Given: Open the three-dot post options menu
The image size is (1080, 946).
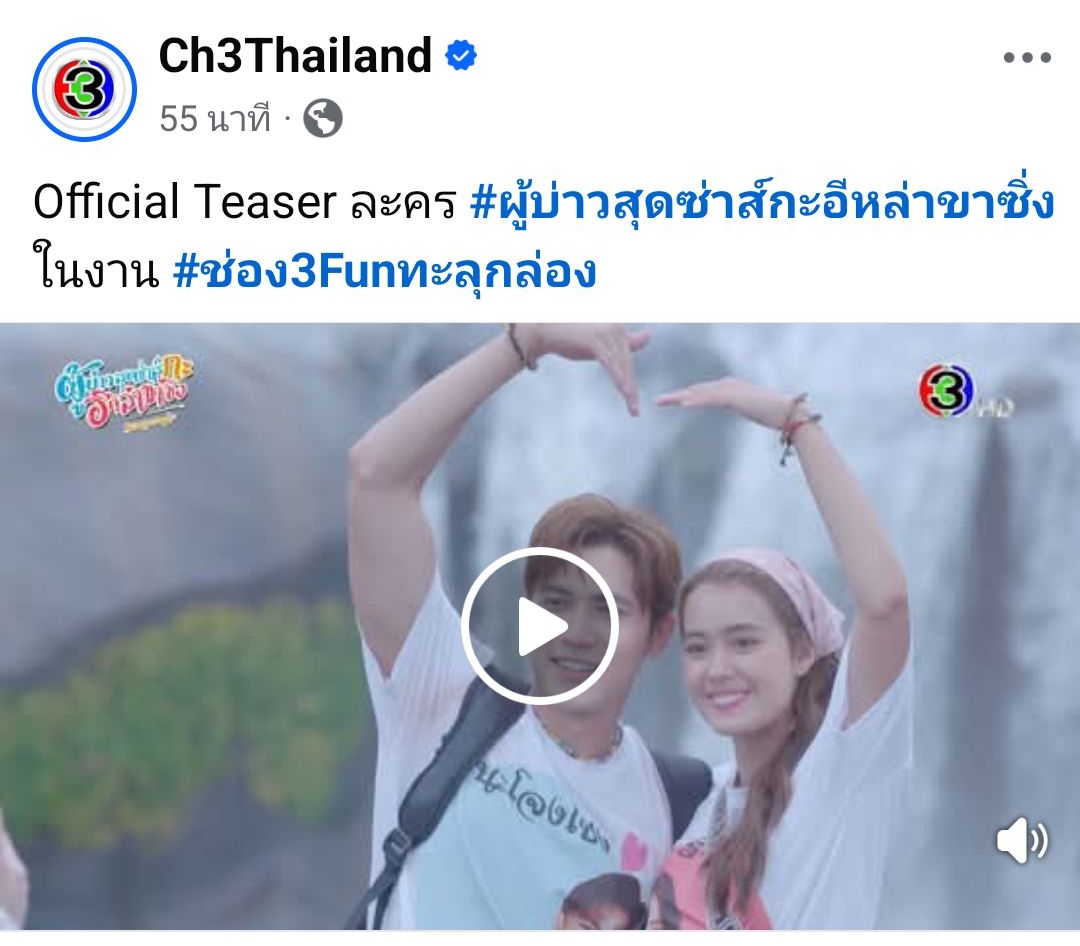Looking at the screenshot, I should tap(1027, 57).
